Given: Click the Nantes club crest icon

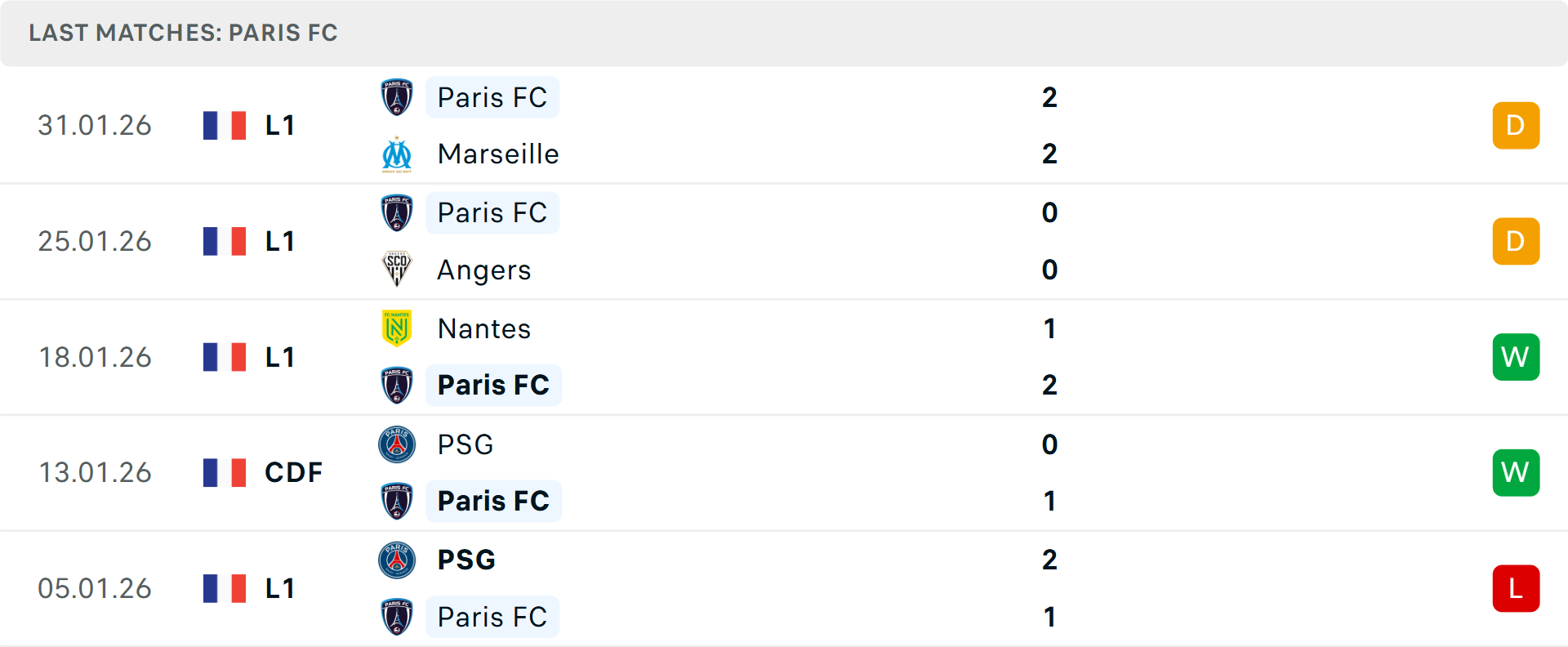Looking at the screenshot, I should (397, 328).
